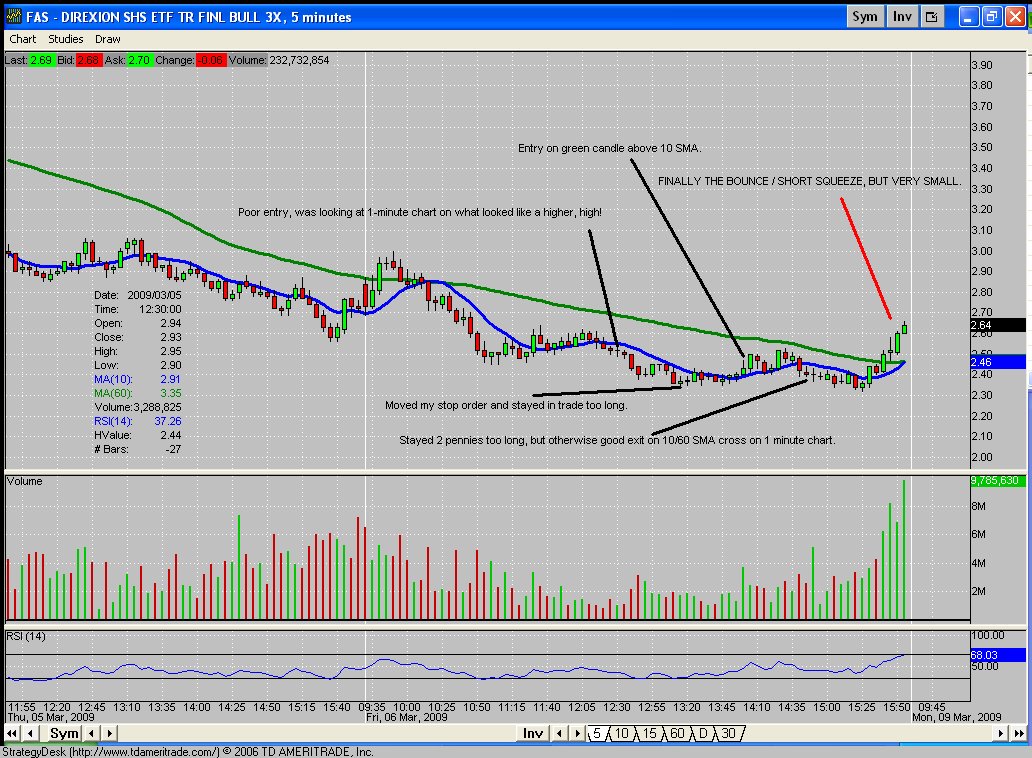Click the HValue: 2.44 data readout
Screen dimensions: 1032x758
point(138,435)
